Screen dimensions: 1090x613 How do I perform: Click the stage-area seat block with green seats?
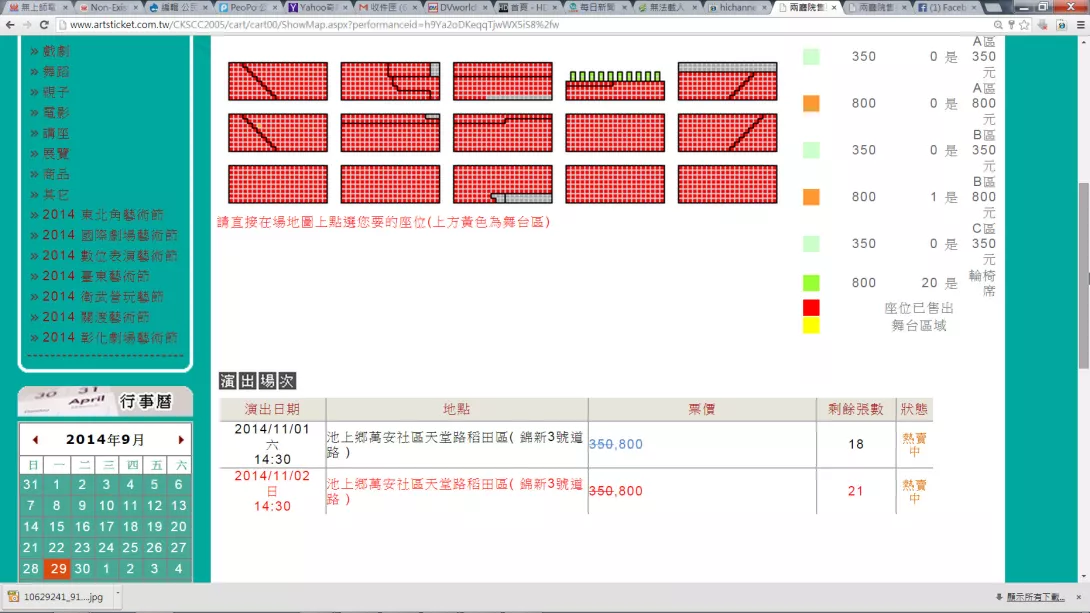pyautogui.click(x=615, y=84)
